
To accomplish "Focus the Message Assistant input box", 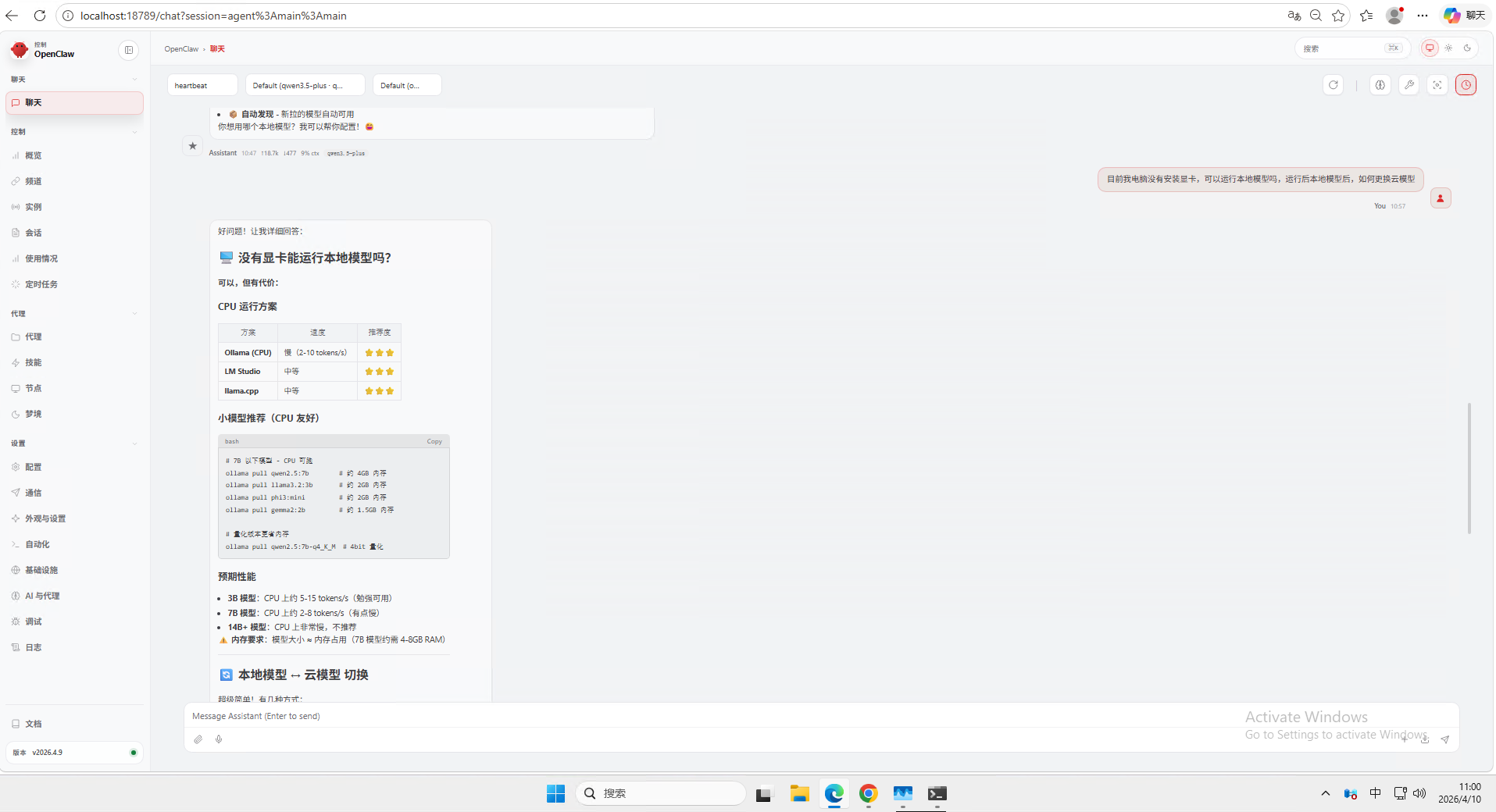I will pos(821,716).
